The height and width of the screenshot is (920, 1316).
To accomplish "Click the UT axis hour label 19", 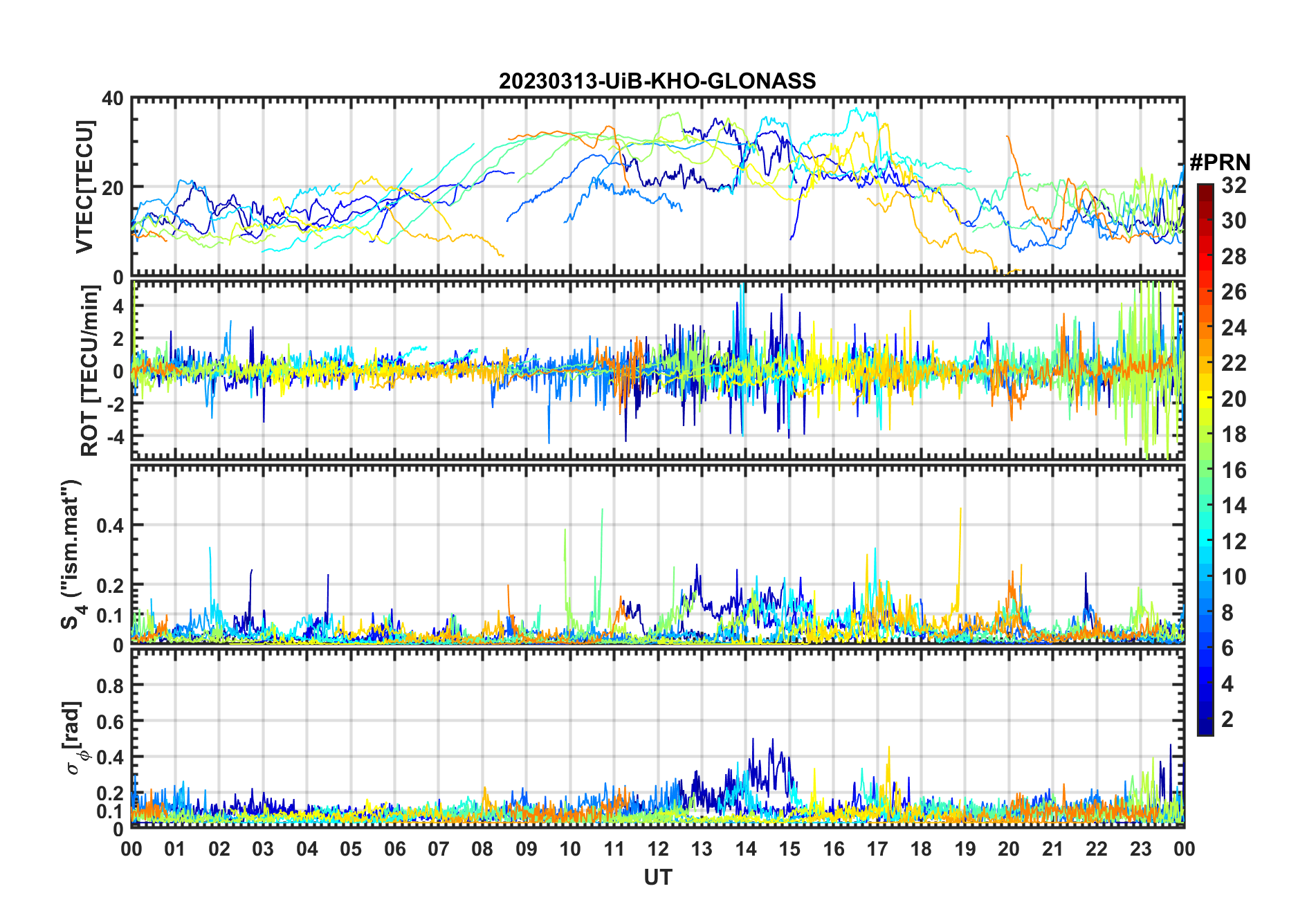I will click(965, 849).
